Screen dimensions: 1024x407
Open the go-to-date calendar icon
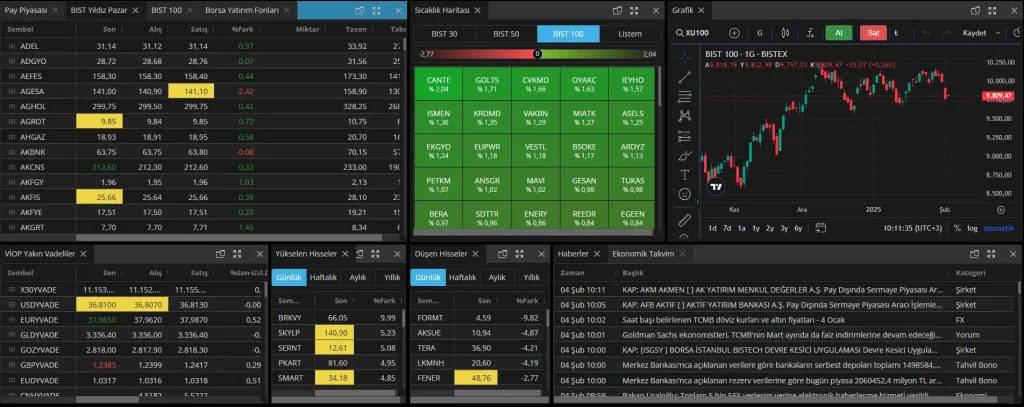click(x=821, y=227)
